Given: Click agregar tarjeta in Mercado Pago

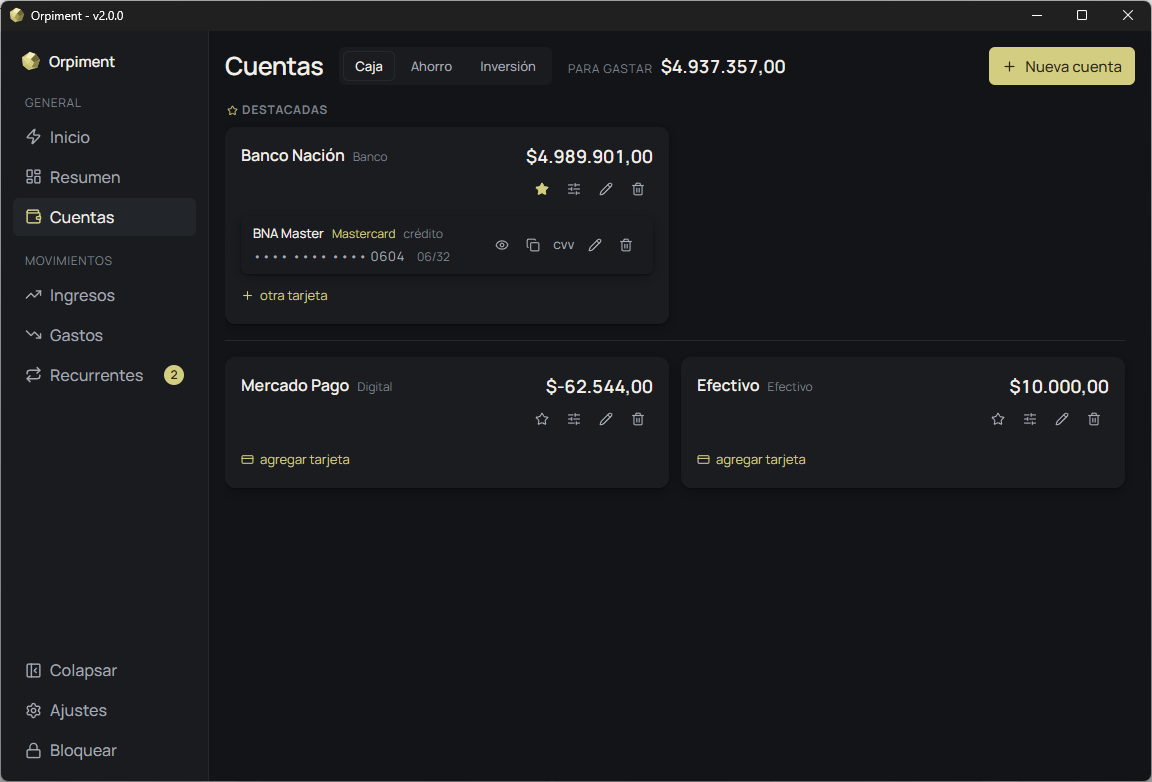Looking at the screenshot, I should click(x=295, y=459).
